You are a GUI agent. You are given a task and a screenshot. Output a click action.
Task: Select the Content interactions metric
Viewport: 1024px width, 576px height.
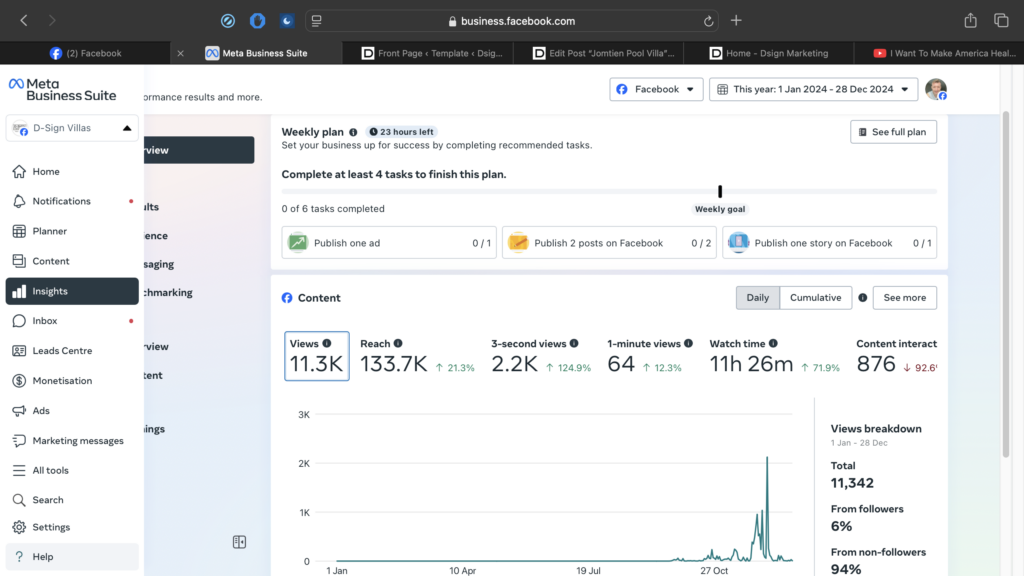pyautogui.click(x=896, y=357)
